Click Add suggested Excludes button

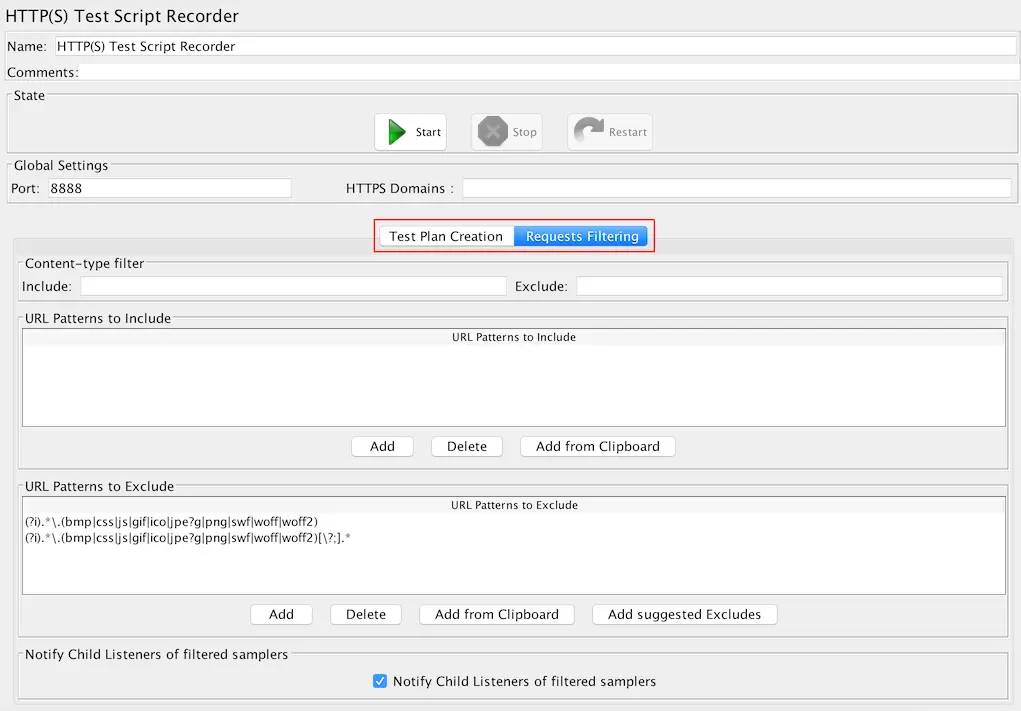tap(684, 615)
